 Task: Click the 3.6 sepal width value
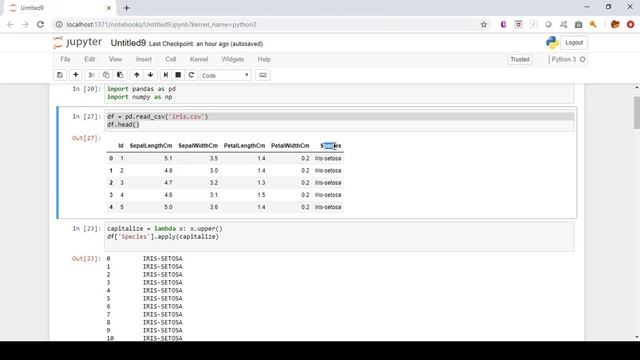tap(214, 207)
